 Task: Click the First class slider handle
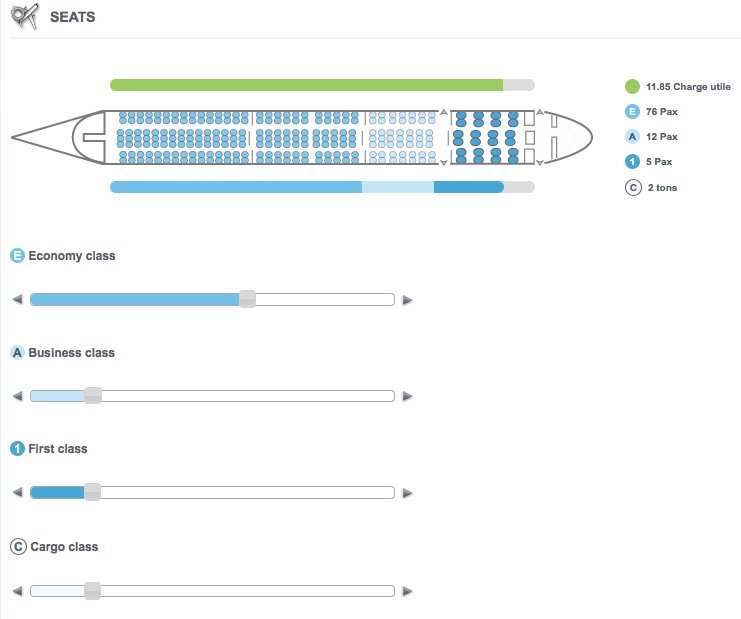pyautogui.click(x=92, y=492)
